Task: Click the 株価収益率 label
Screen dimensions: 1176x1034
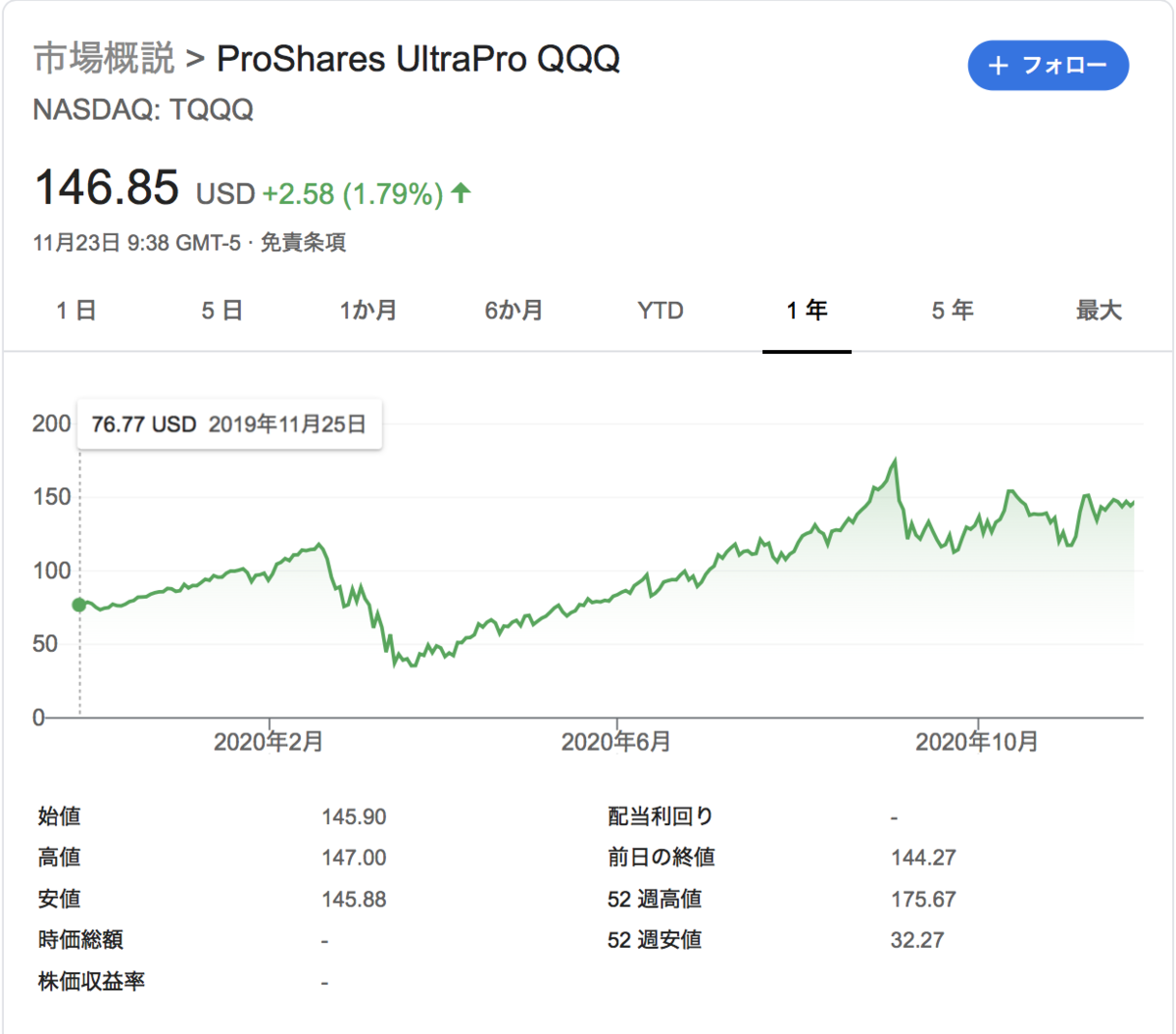Action: (x=91, y=982)
